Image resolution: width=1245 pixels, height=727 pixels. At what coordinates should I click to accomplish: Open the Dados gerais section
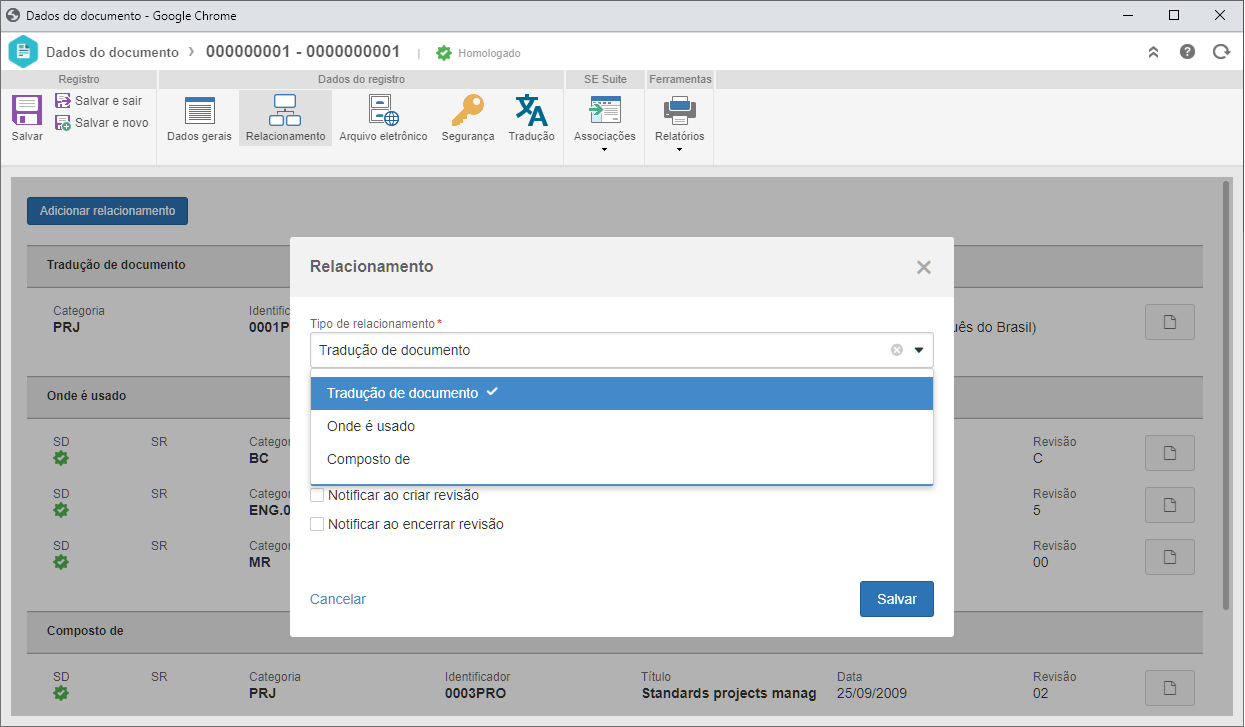pos(199,118)
